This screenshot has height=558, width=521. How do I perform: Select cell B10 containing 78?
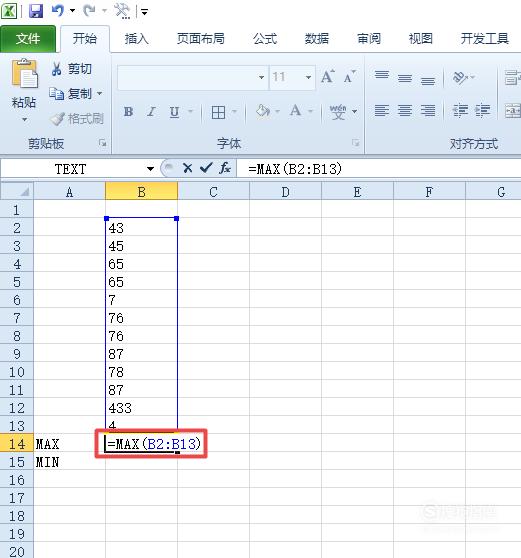141,372
